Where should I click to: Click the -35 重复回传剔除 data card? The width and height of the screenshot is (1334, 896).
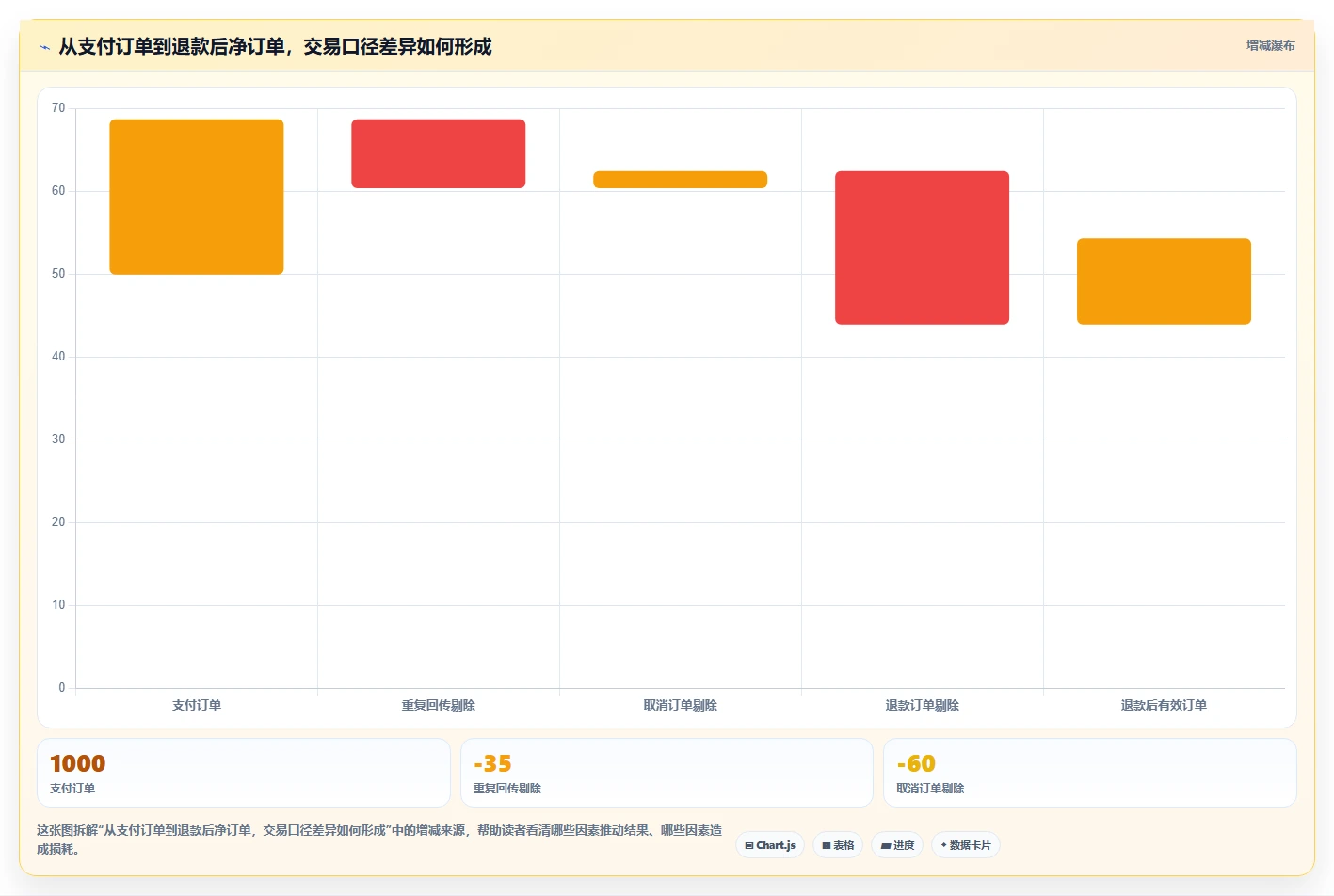[x=667, y=773]
